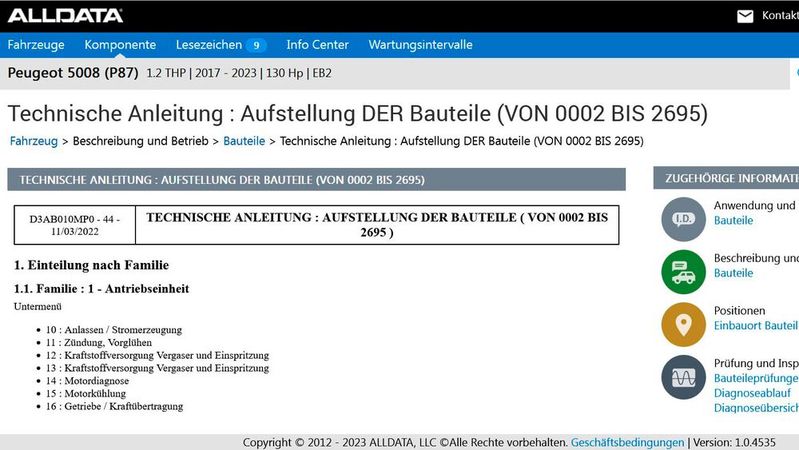Click the Untermenü label

38,307
